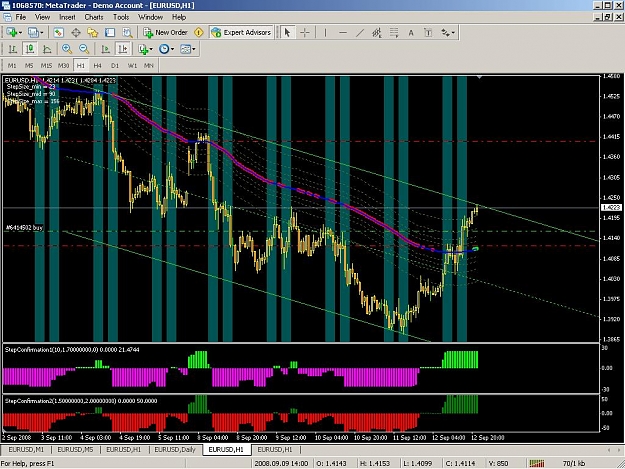
Task: Select the equidistant channel tool
Action: tap(377, 33)
